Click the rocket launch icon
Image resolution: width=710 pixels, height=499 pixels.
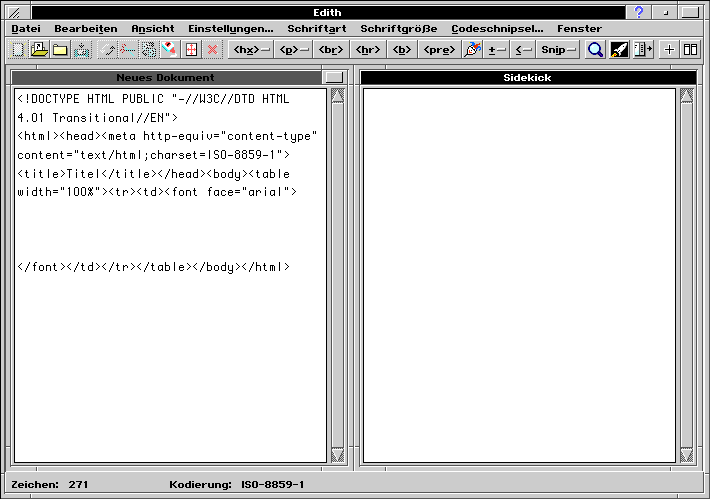tap(619, 49)
